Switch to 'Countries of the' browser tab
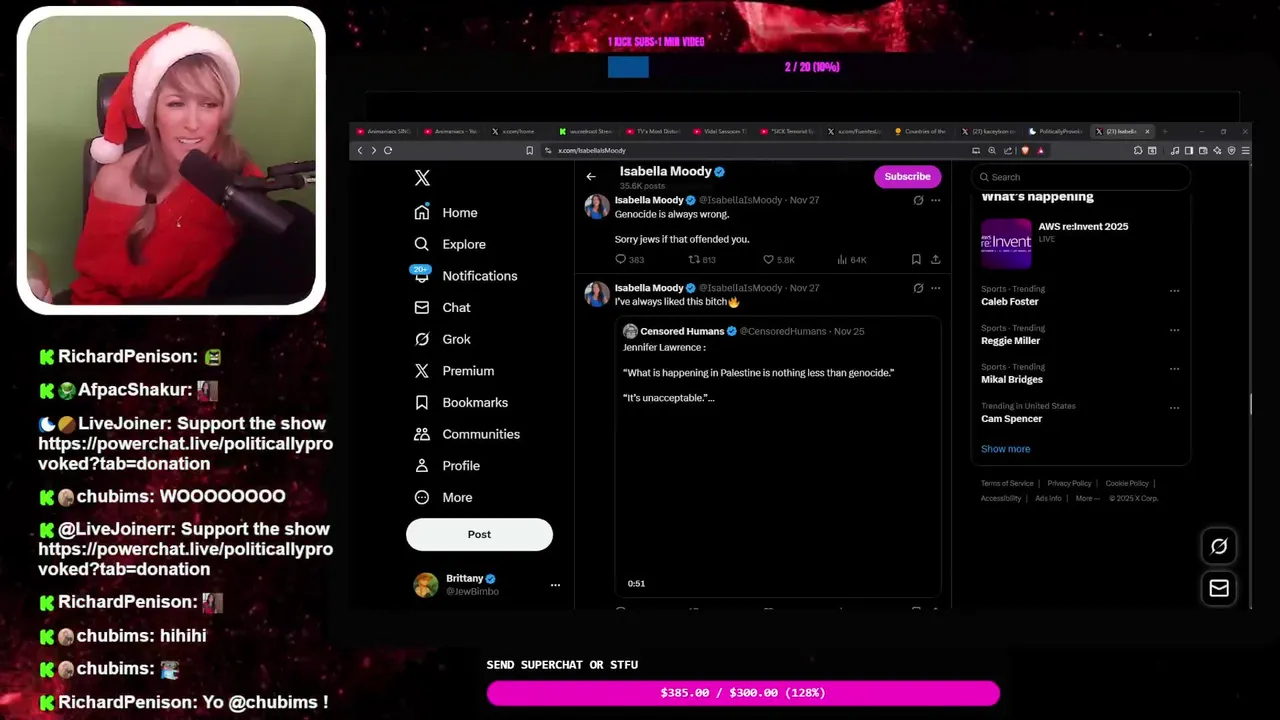This screenshot has height=720, width=1280. coord(922,131)
